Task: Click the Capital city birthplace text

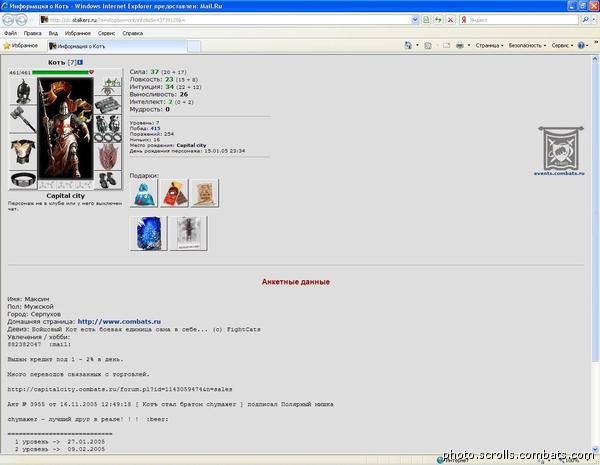Action: point(191,145)
